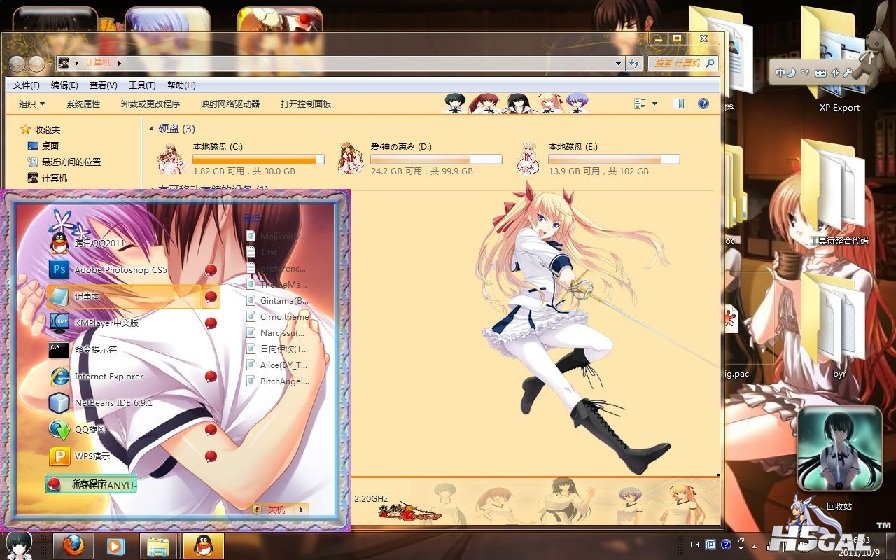
Task: Open Explorer help icon
Action: (x=703, y=103)
